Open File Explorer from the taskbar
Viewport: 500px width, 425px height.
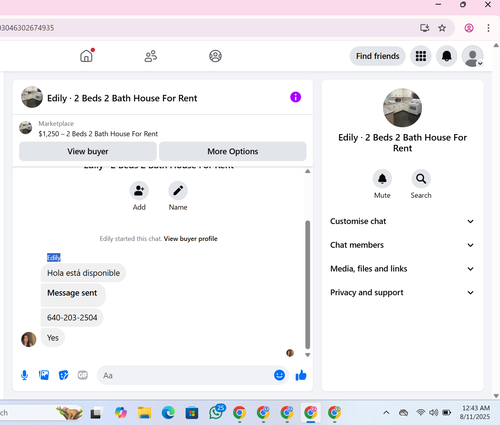point(145,413)
